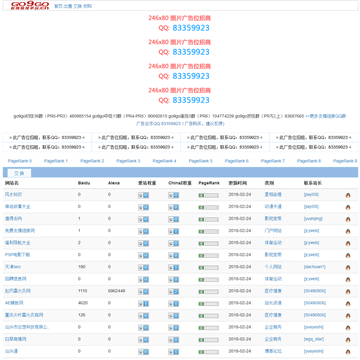Click the first 246x80 image ad banner

click(180, 23)
